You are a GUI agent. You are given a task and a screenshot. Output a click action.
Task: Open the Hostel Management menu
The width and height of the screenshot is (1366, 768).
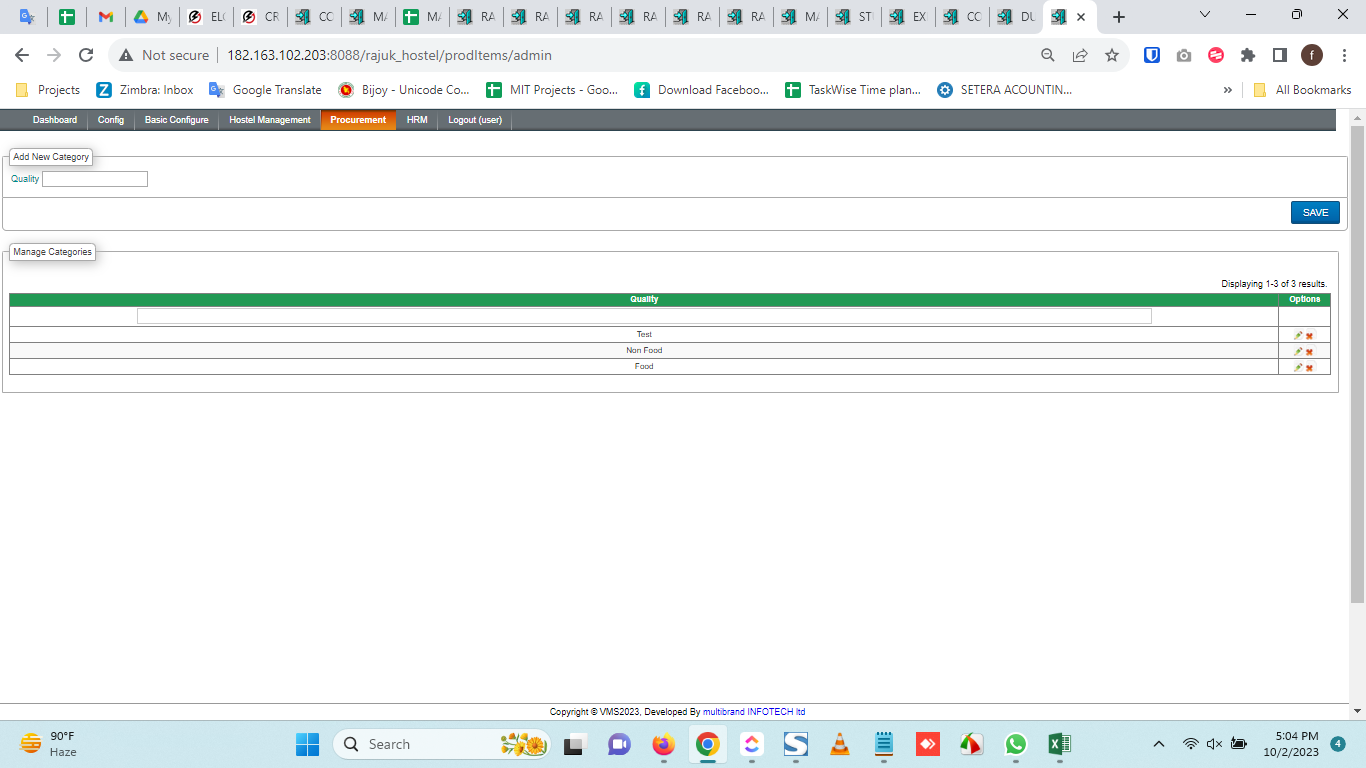coord(270,120)
